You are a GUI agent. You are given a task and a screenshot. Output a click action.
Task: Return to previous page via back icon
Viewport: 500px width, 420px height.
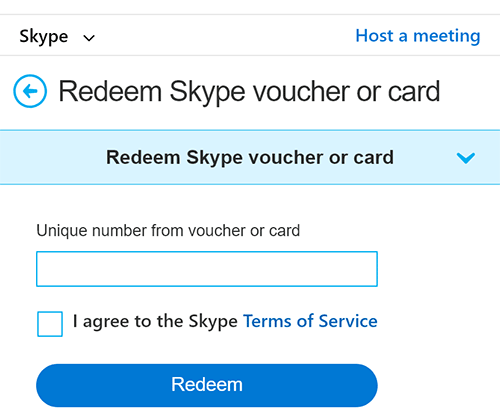point(30,91)
